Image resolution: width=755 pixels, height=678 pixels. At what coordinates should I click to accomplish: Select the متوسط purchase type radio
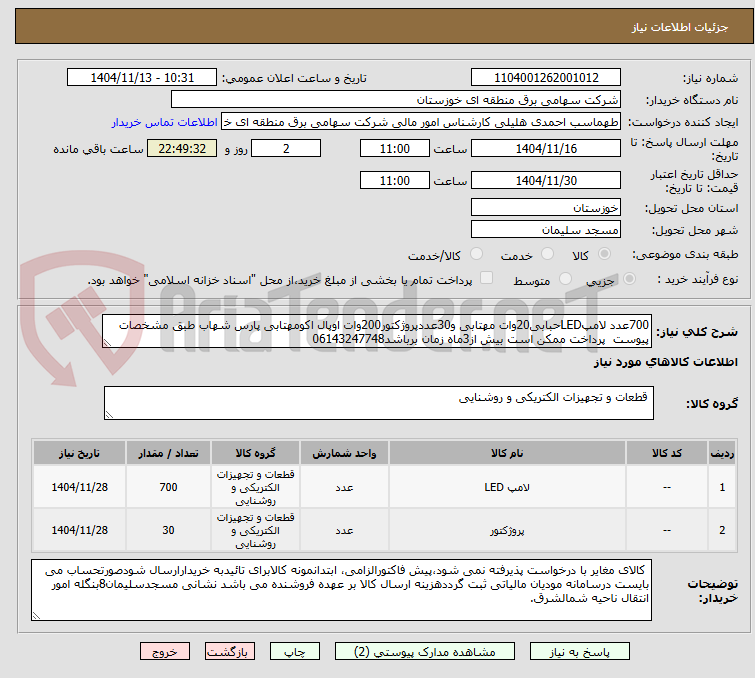(x=565, y=278)
